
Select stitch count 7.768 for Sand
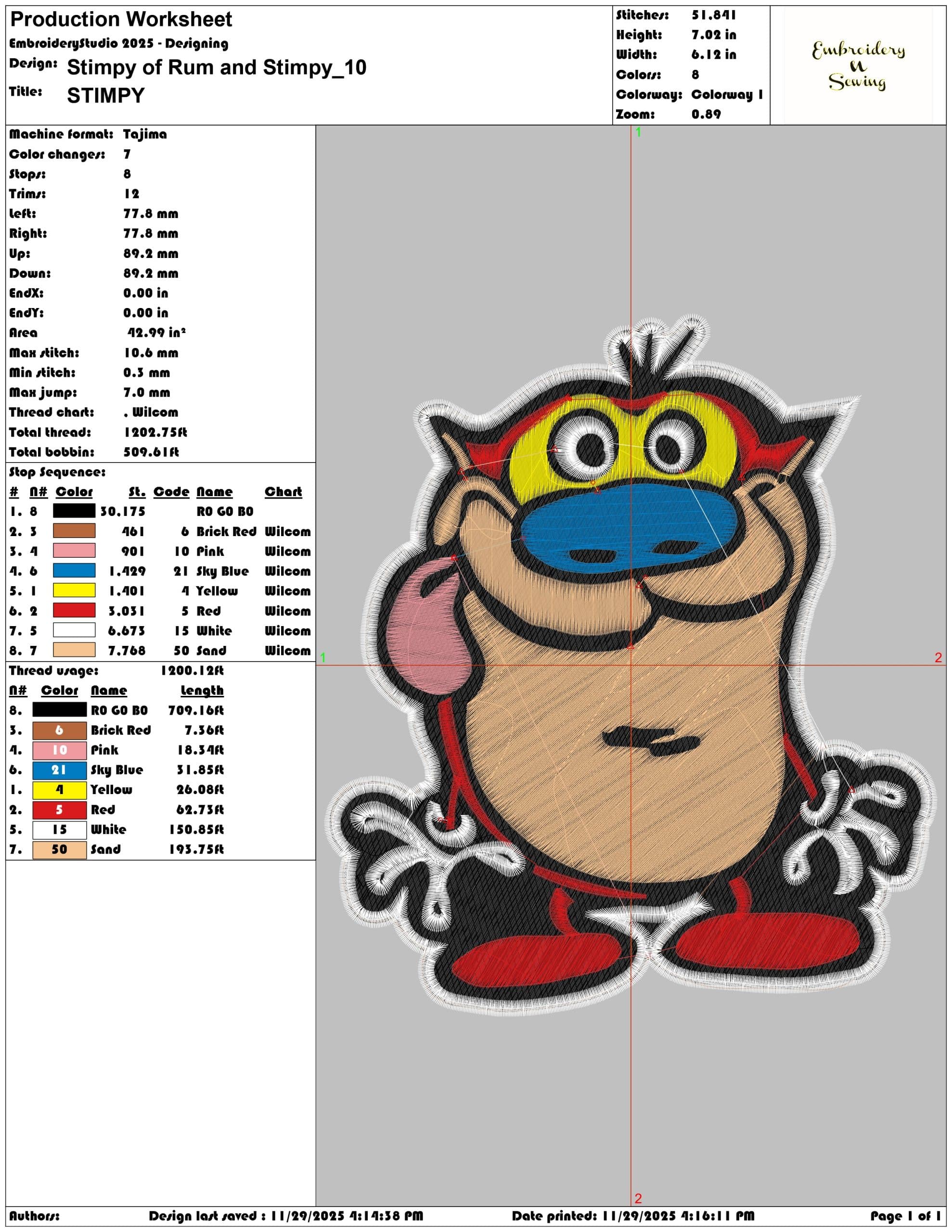127,651
